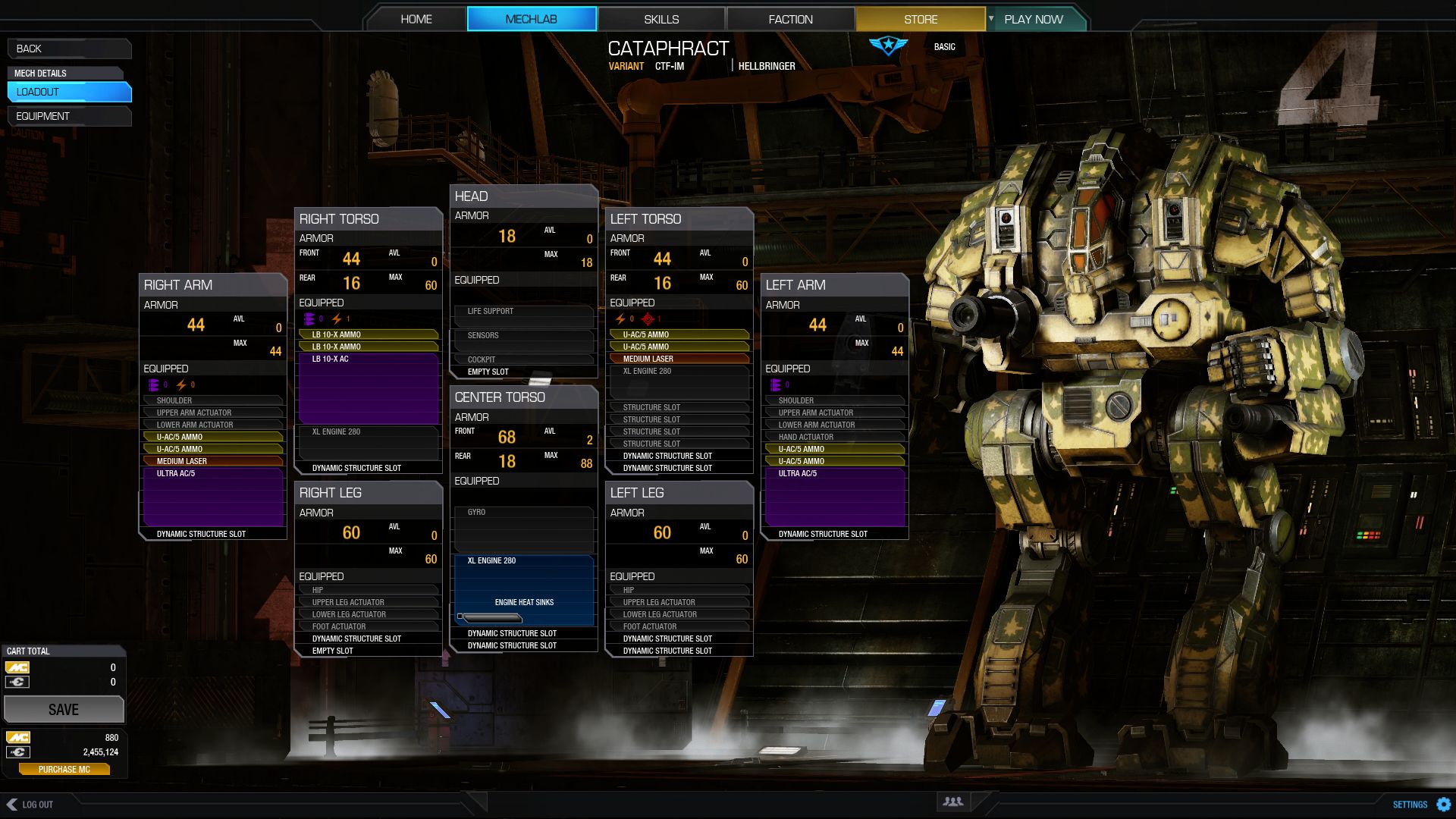Click Center Torso rear armor 18
The height and width of the screenshot is (819, 1456).
(507, 462)
